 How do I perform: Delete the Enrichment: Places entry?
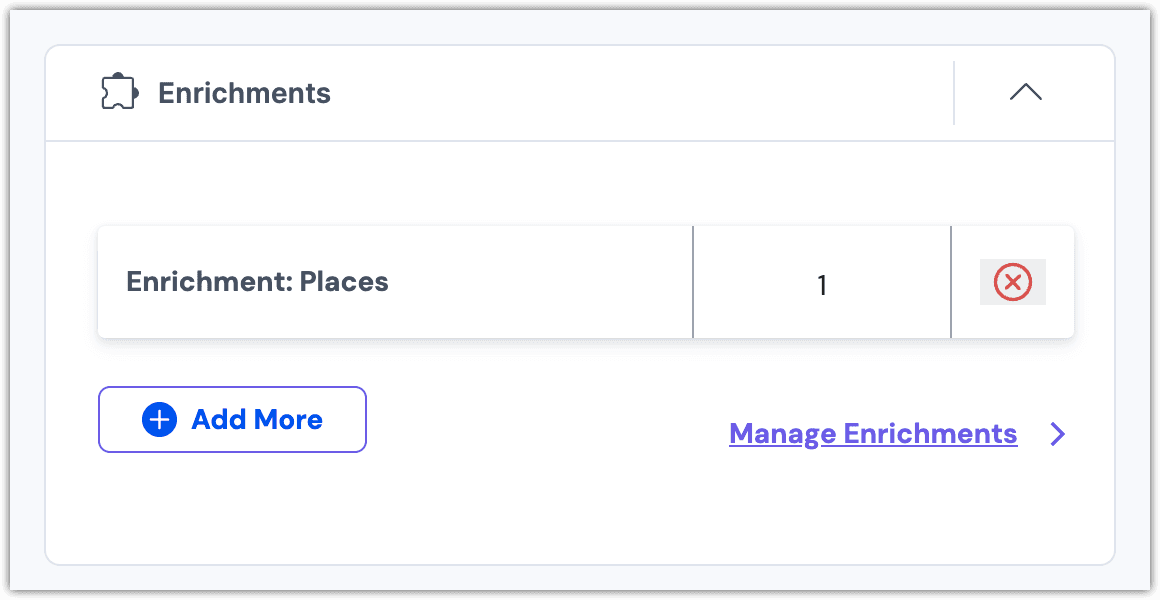[x=1013, y=282]
